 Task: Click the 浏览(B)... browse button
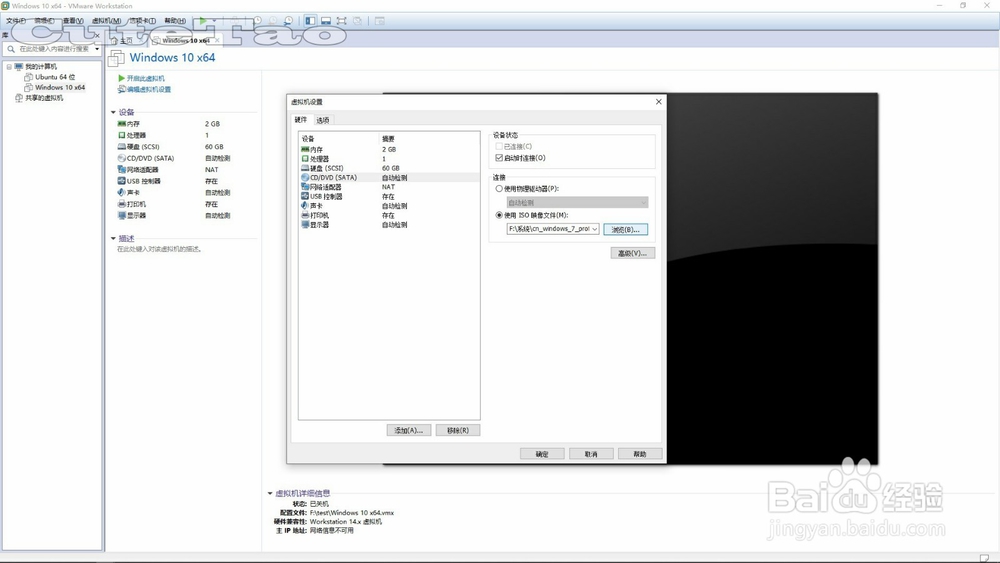point(626,229)
